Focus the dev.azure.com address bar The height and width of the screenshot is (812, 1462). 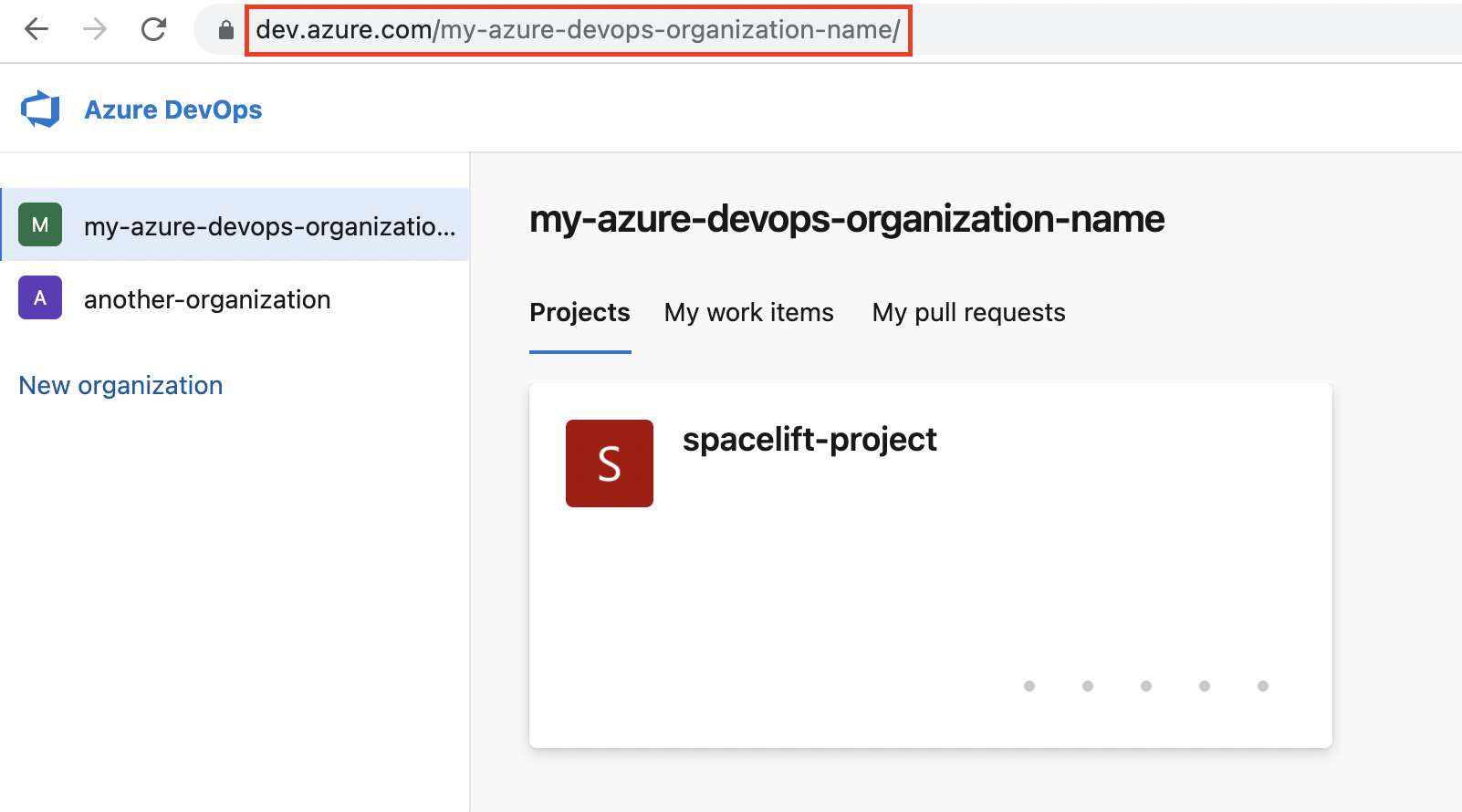(577, 30)
